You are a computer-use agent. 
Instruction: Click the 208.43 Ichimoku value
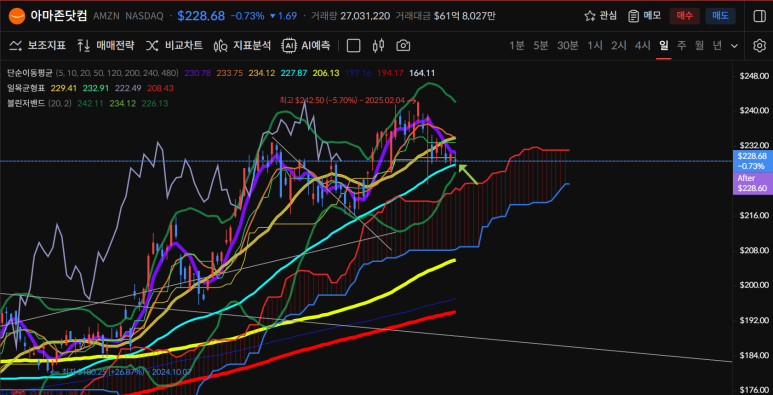160,88
